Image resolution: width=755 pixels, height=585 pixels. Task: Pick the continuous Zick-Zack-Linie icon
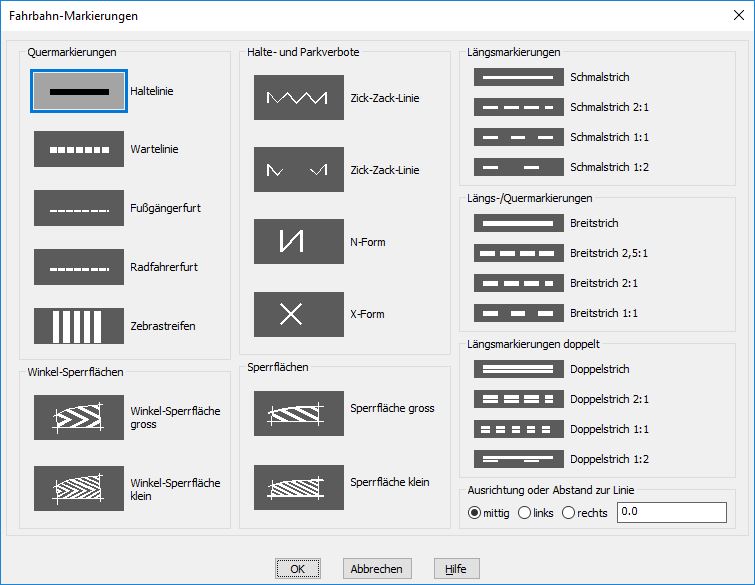click(299, 97)
